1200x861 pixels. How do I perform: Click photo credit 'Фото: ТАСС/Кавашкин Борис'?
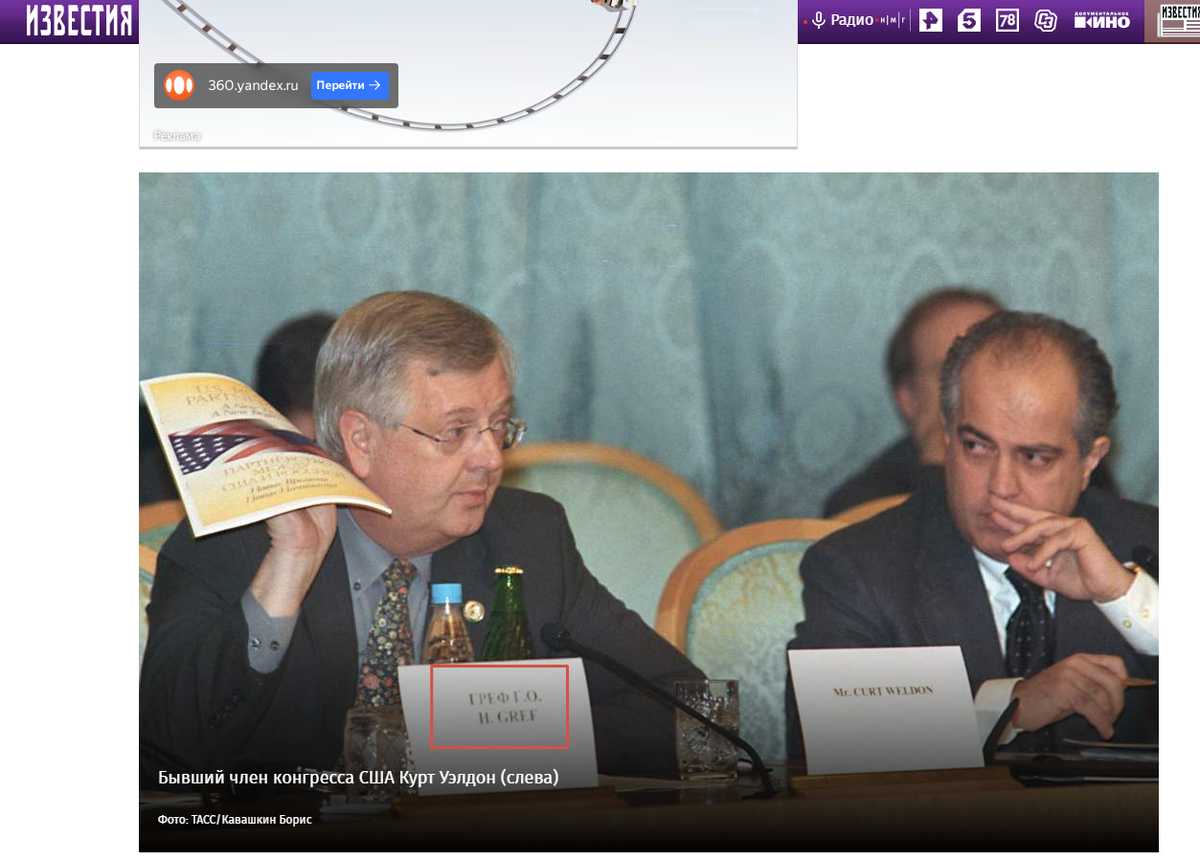tap(235, 820)
